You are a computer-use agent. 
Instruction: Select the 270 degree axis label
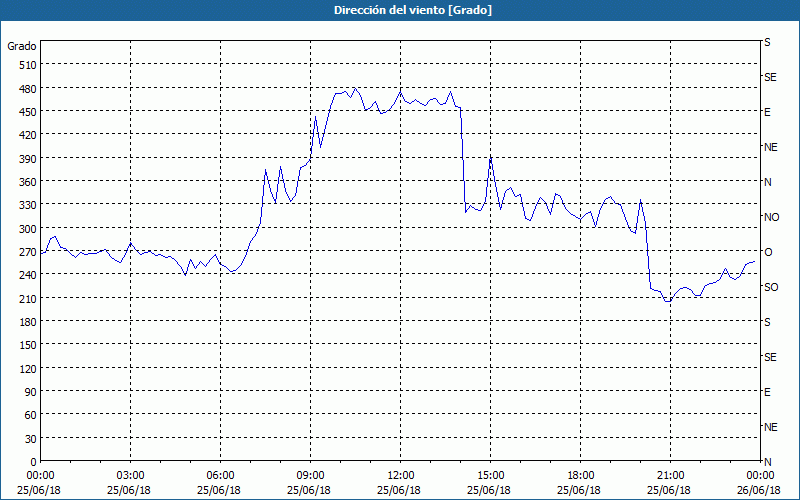[29, 252]
